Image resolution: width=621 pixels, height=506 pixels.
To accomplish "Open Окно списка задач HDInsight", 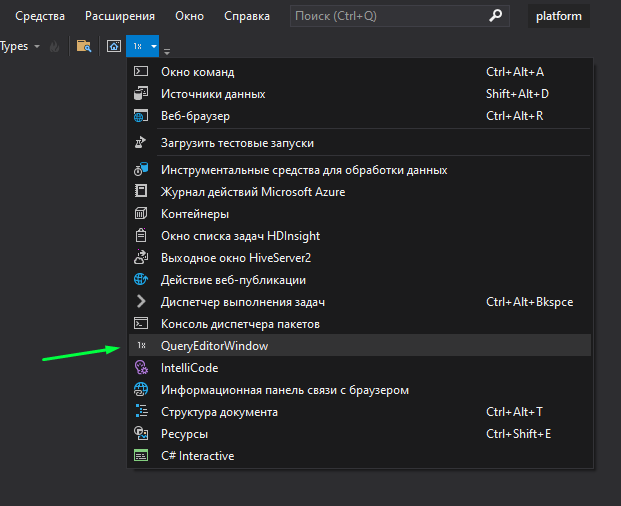I will [x=240, y=236].
